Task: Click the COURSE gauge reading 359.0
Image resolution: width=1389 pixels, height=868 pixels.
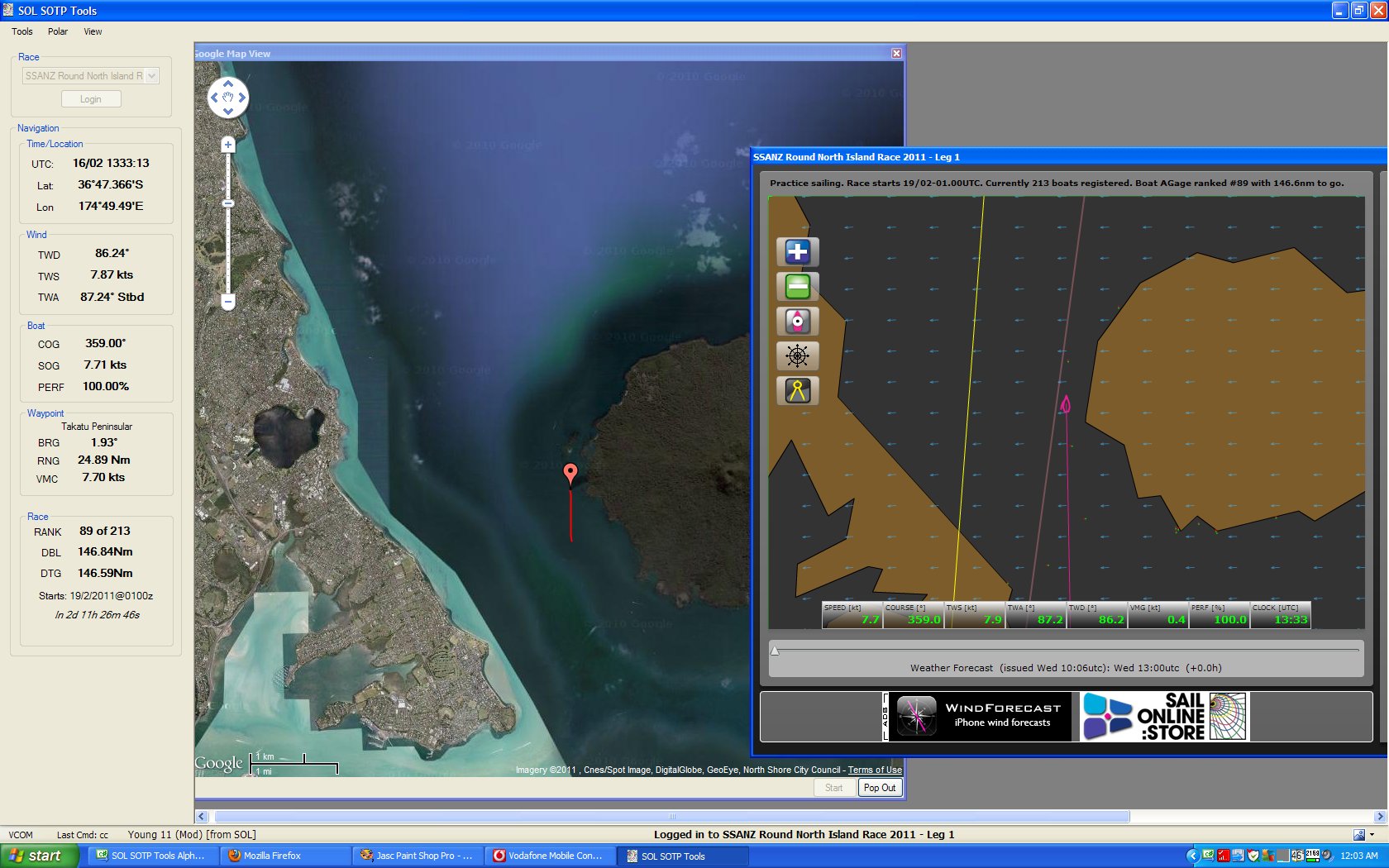Action: 924,619
